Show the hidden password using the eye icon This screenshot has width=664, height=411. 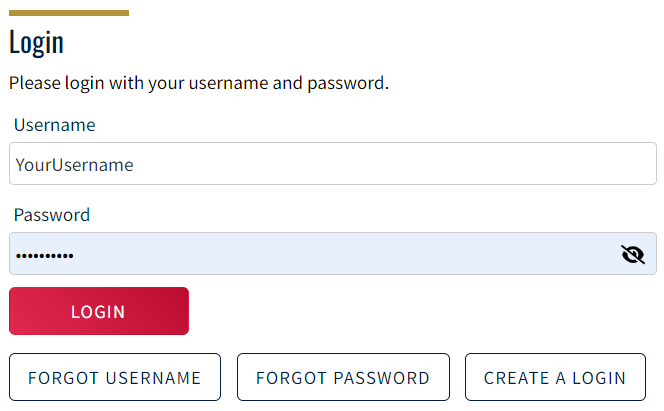click(x=633, y=254)
